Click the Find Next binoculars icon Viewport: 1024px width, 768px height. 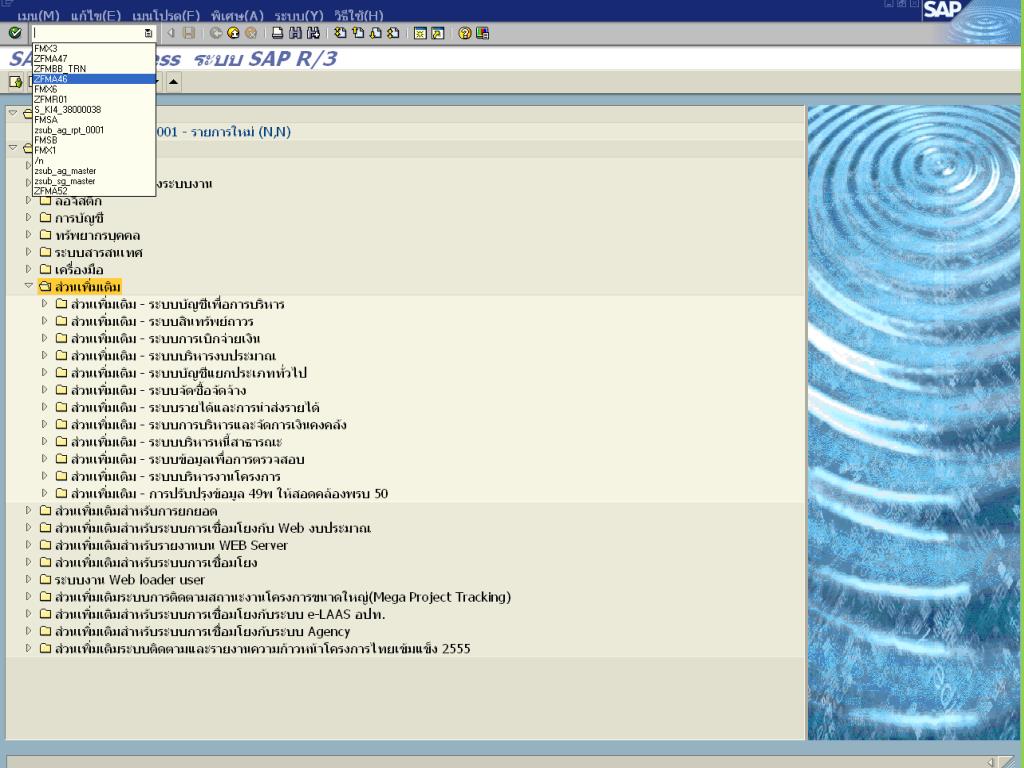coord(313,33)
